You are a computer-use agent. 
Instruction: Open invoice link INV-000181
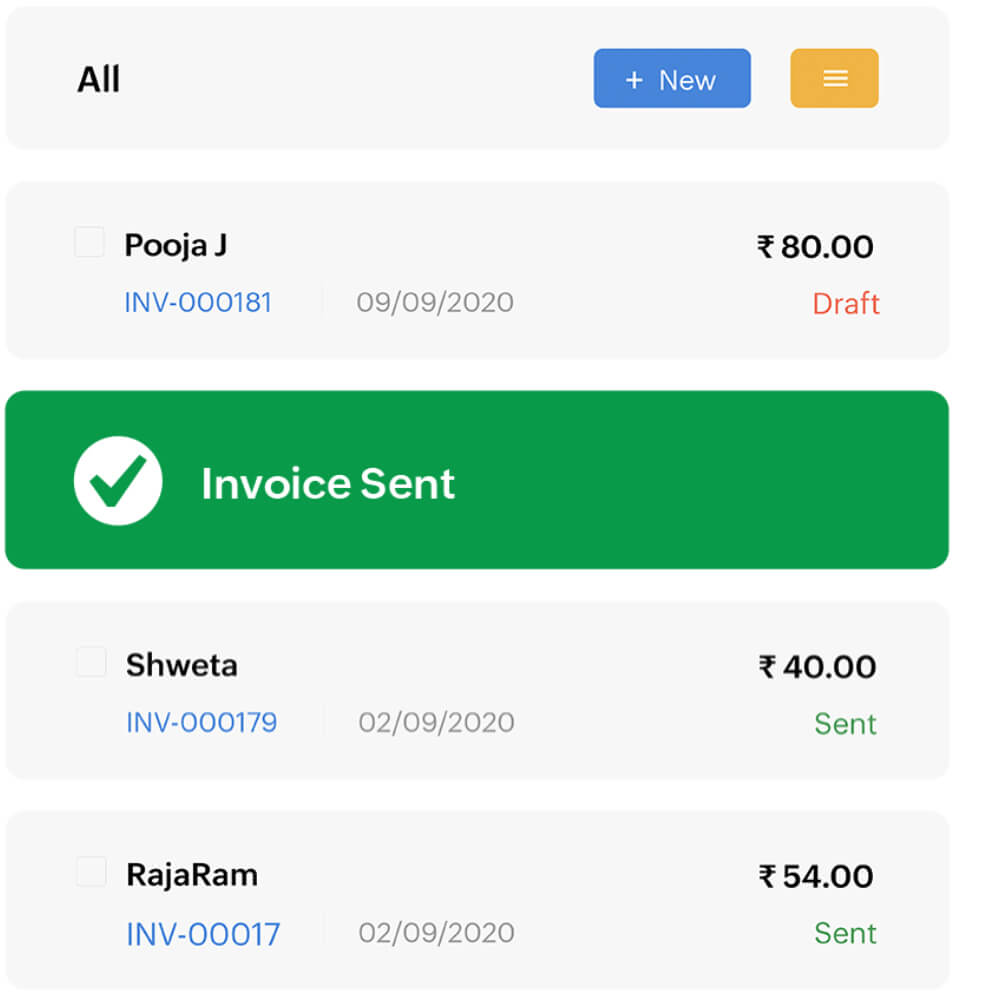198,302
